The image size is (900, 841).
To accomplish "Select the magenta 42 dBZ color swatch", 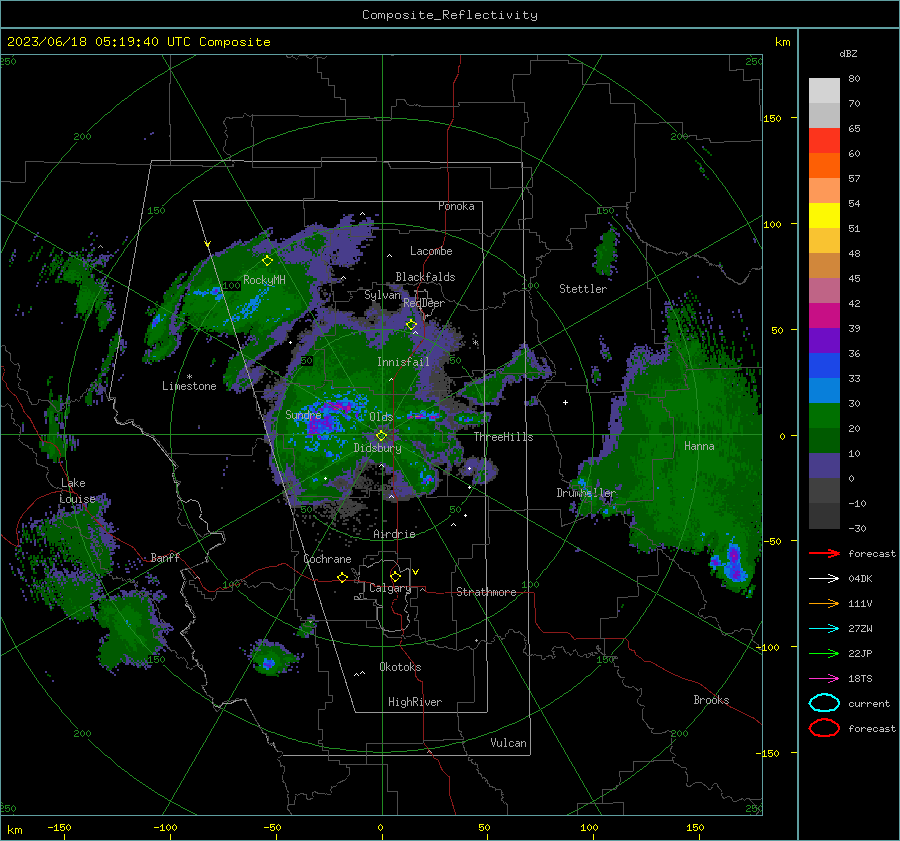I will [824, 316].
